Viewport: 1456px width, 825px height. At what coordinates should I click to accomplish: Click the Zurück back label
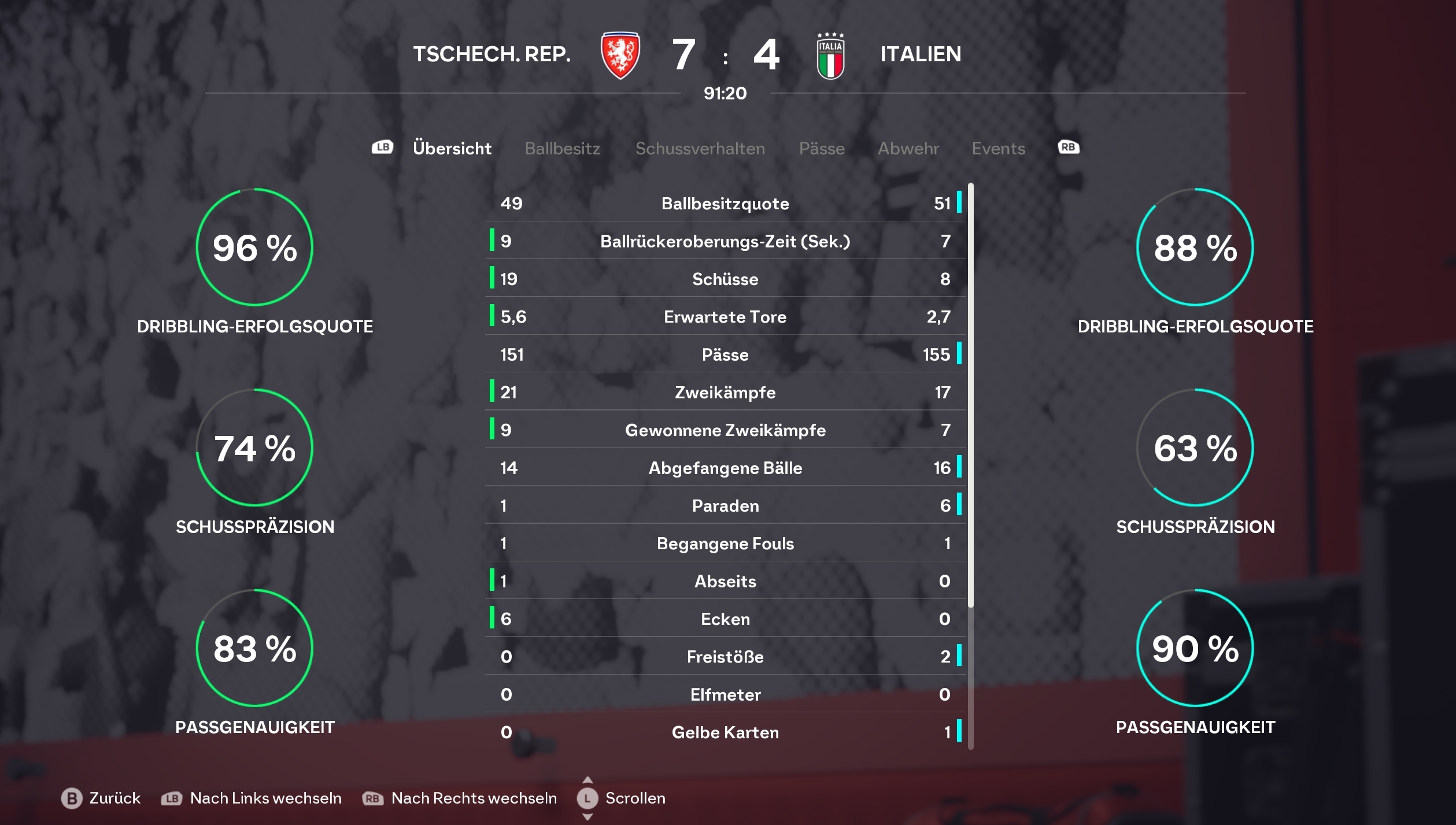point(114,798)
